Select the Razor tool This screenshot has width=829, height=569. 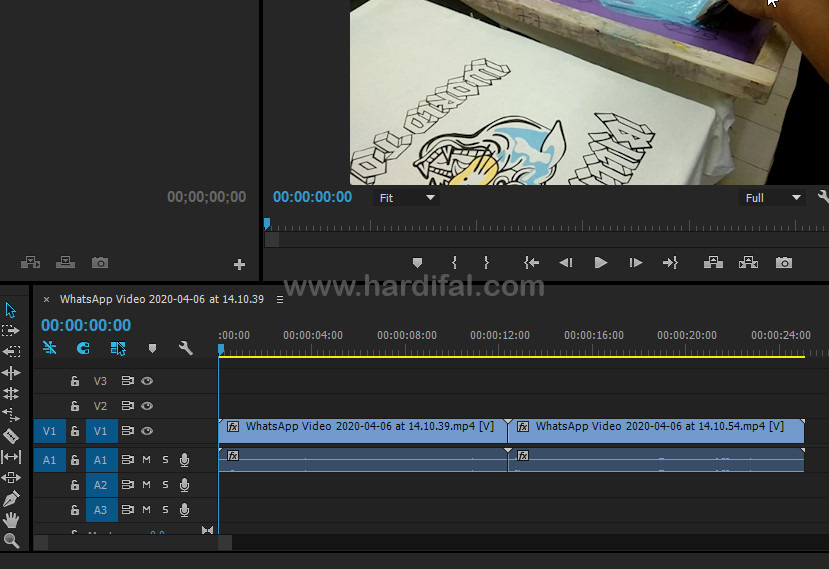[x=11, y=436]
